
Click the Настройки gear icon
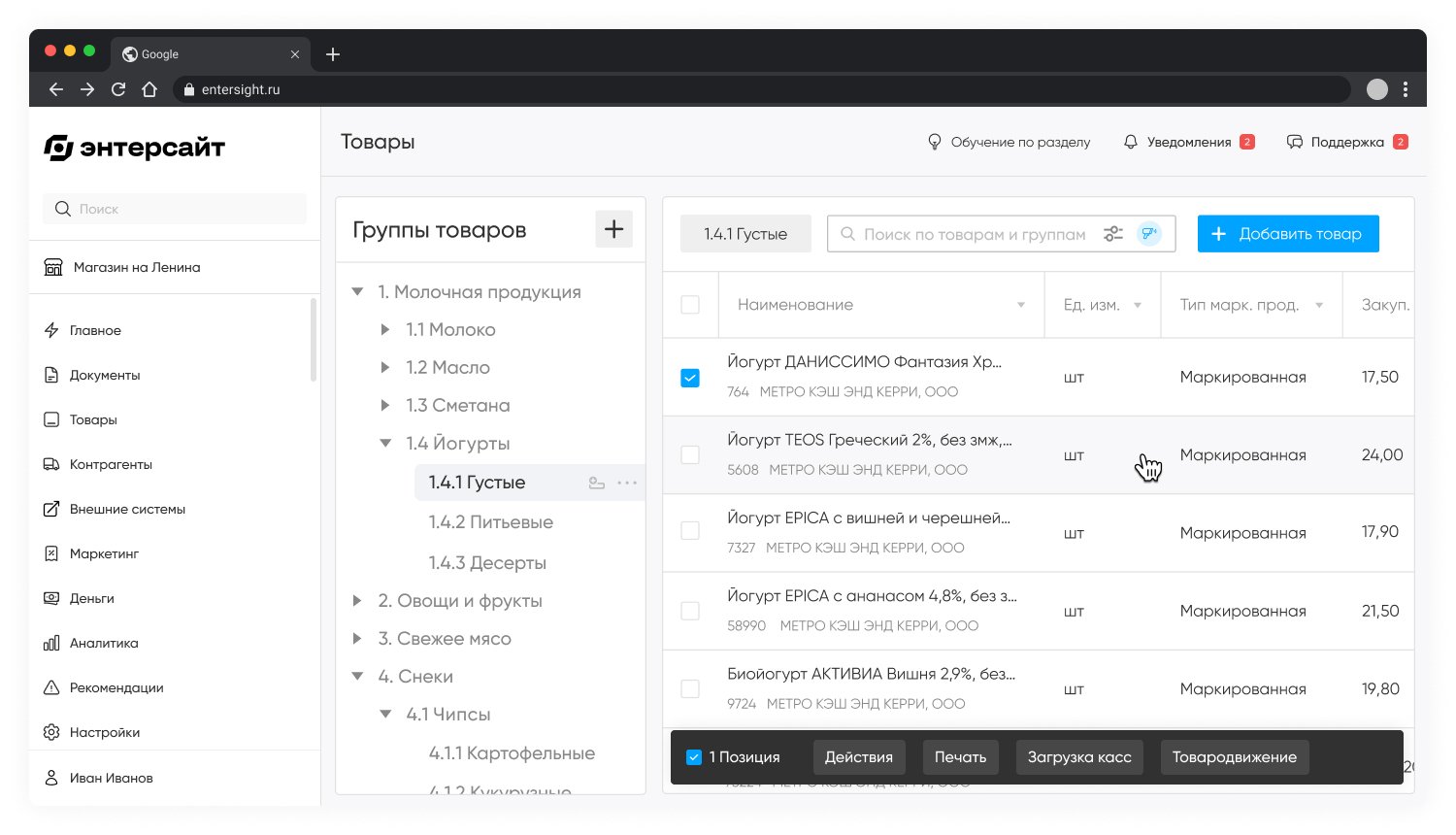tap(51, 732)
